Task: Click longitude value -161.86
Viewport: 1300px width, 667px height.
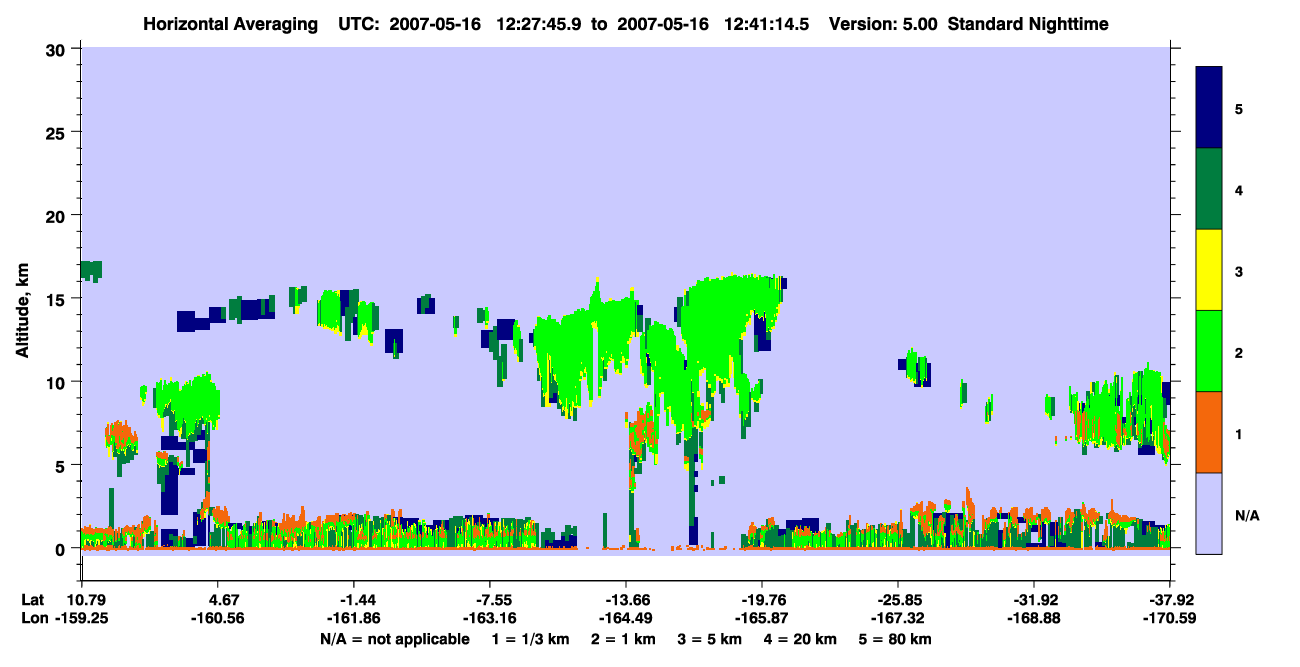Action: [353, 618]
